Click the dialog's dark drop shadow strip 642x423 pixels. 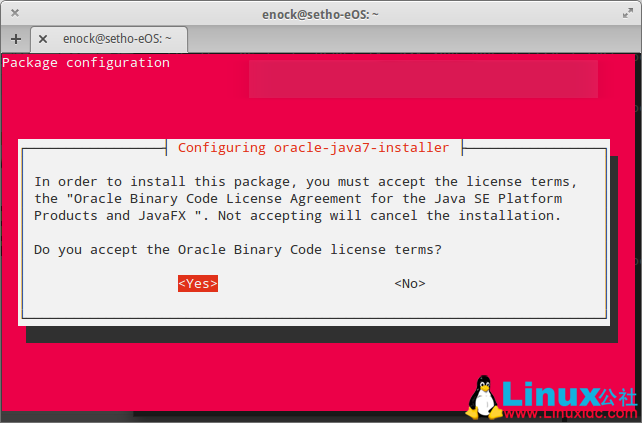click(320, 334)
